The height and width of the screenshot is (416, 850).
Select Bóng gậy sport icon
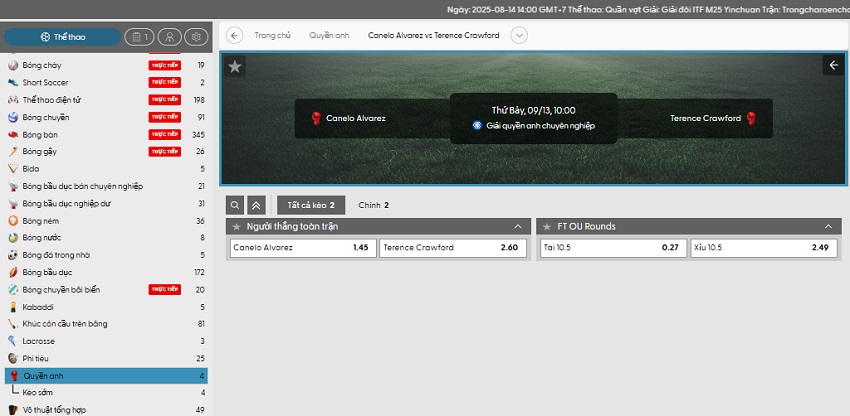coord(13,151)
